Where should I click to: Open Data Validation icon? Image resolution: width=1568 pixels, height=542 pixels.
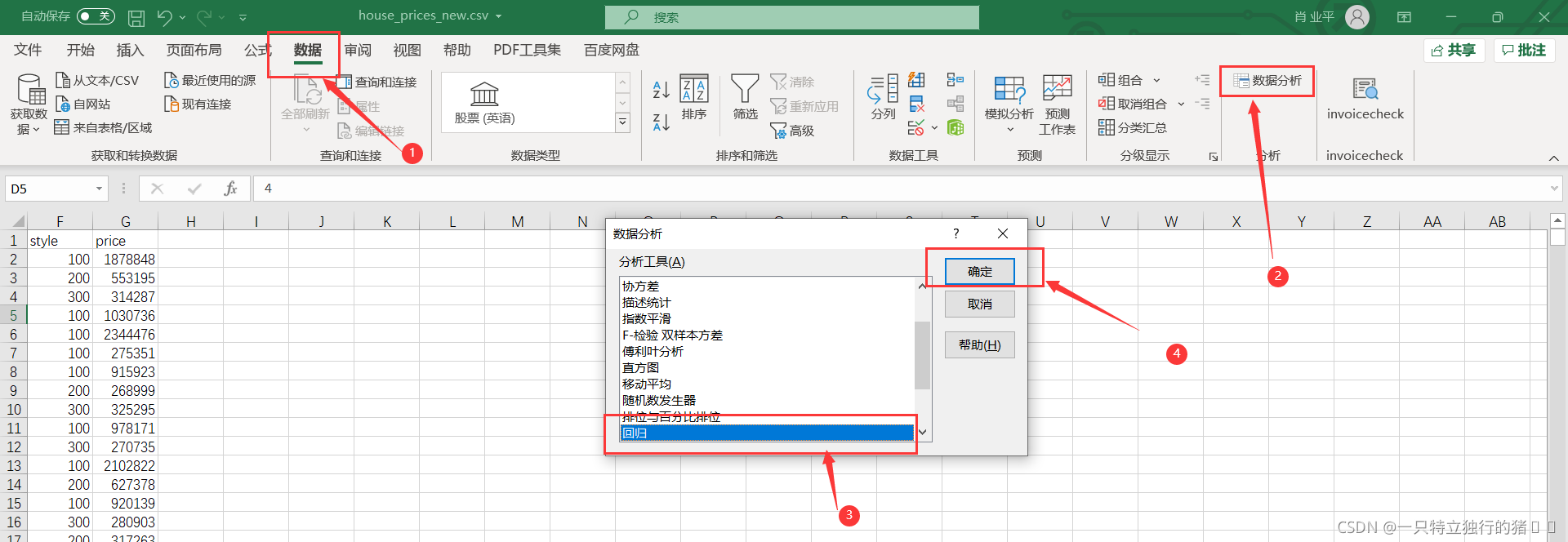915,127
